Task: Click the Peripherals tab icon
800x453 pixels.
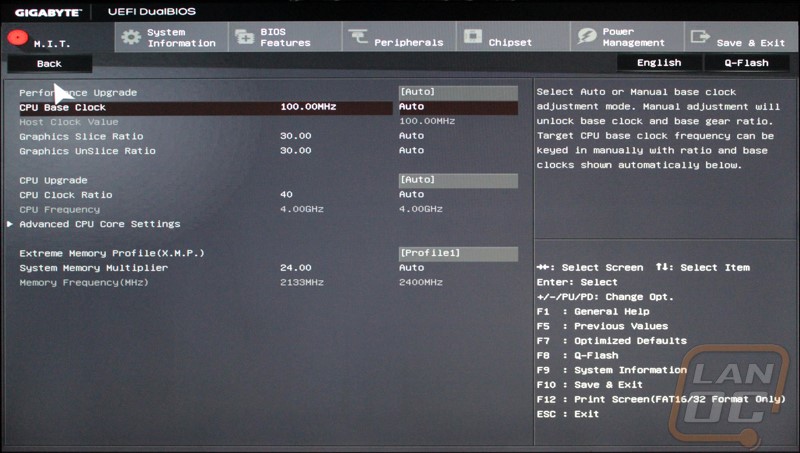Action: (358, 38)
